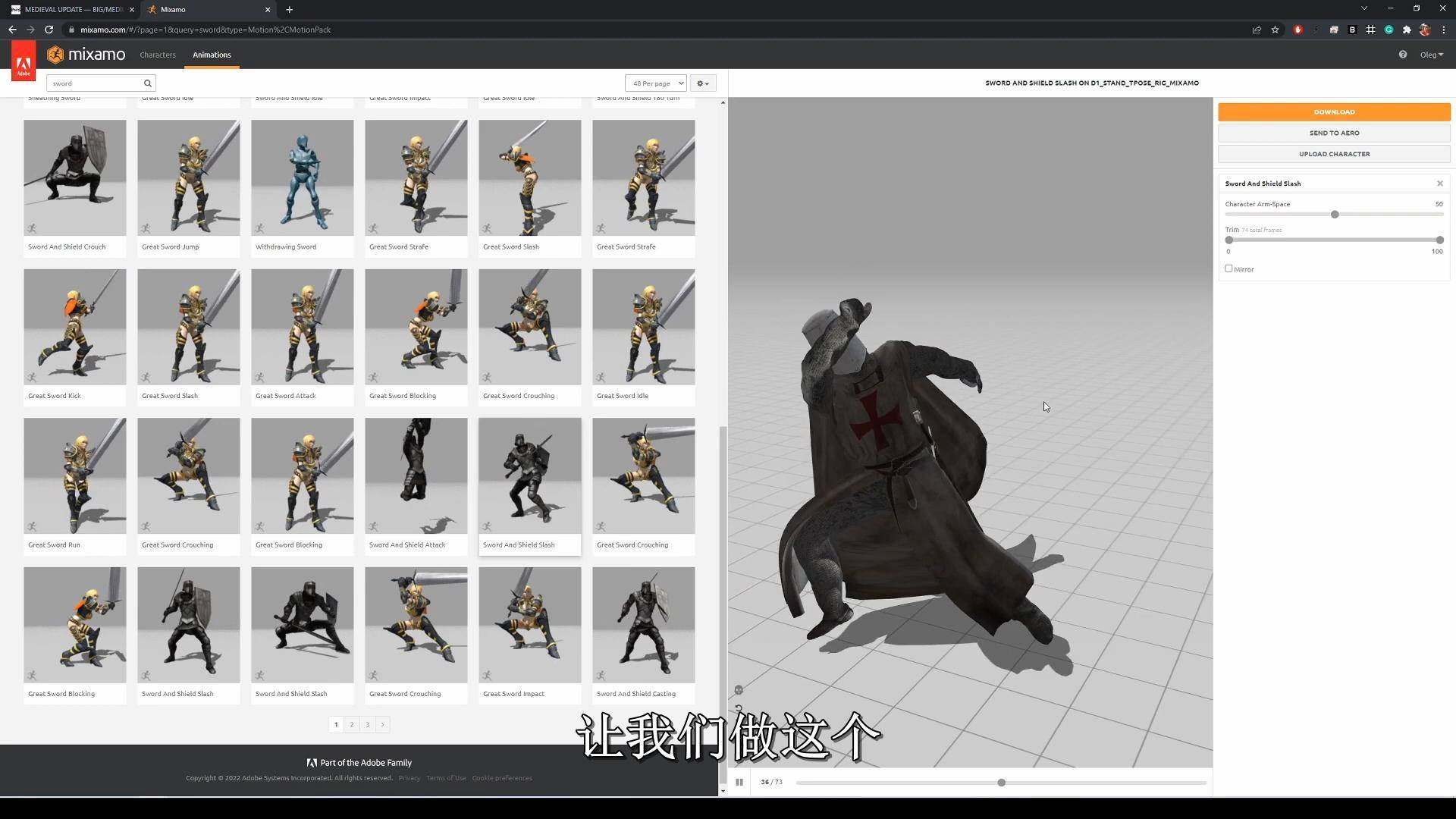The width and height of the screenshot is (1456, 819).
Task: Select Great Sword Impact thumbnail
Action: (530, 625)
